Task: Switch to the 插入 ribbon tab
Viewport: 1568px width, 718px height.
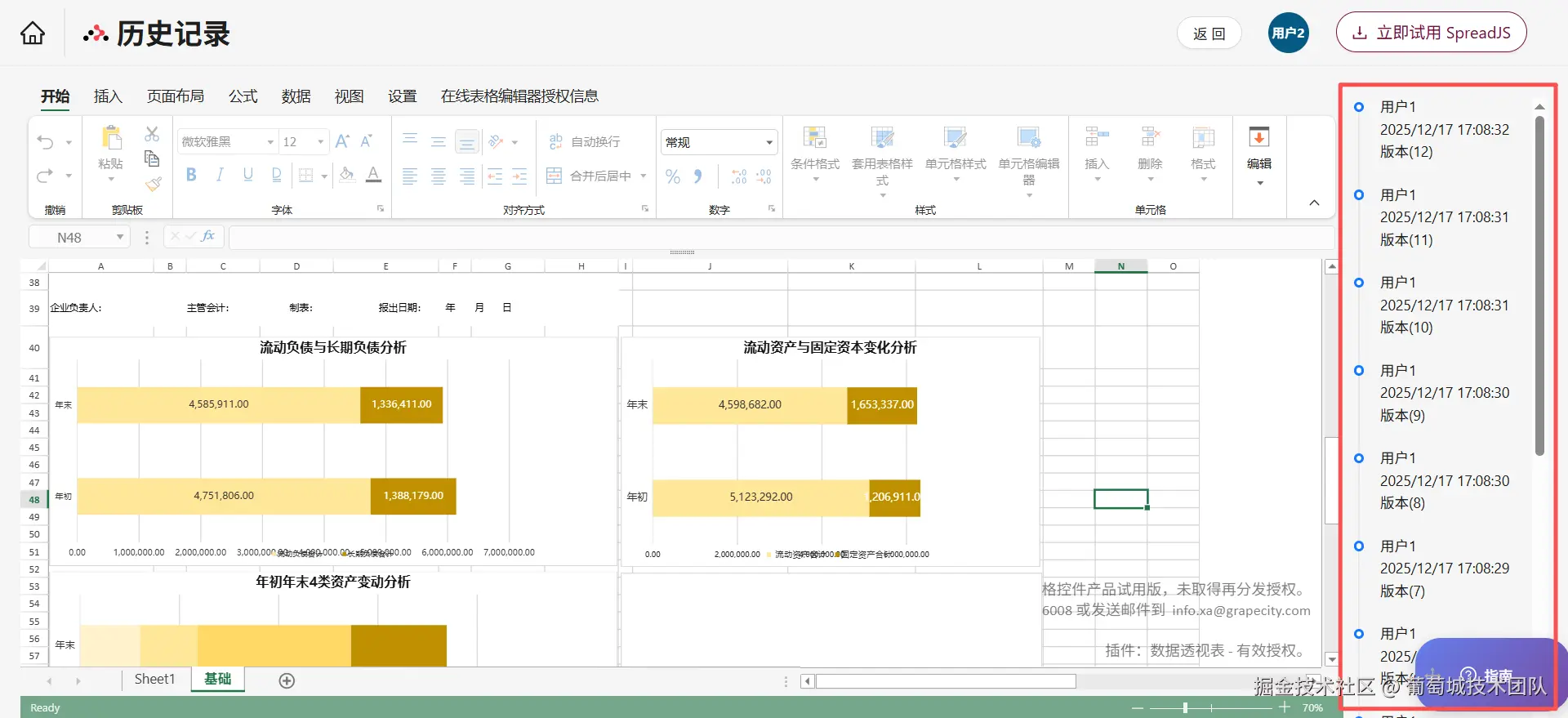Action: [108, 96]
